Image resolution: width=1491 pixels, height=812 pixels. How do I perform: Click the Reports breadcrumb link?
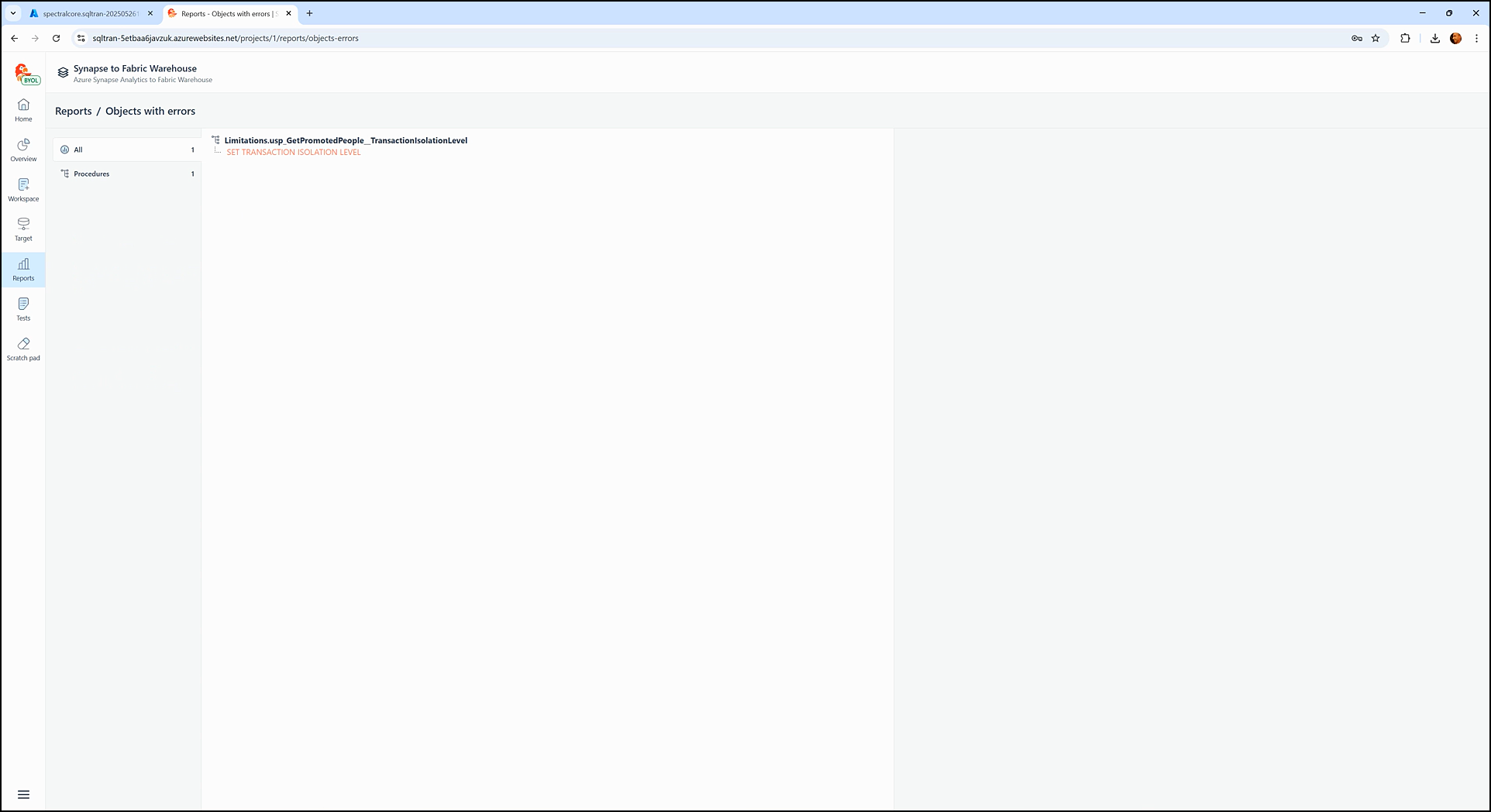[x=74, y=112]
